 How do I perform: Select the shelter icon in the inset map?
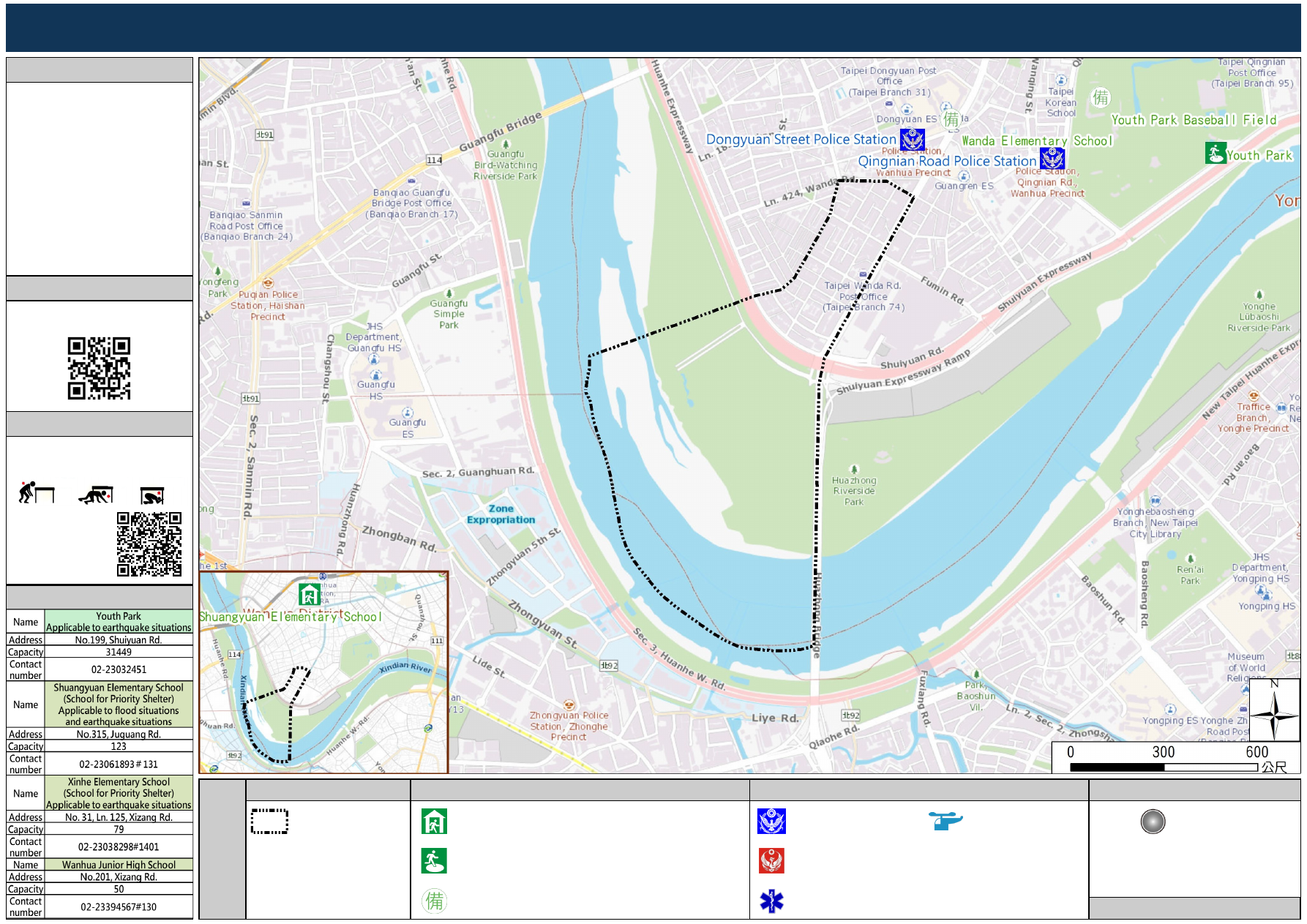click(310, 594)
